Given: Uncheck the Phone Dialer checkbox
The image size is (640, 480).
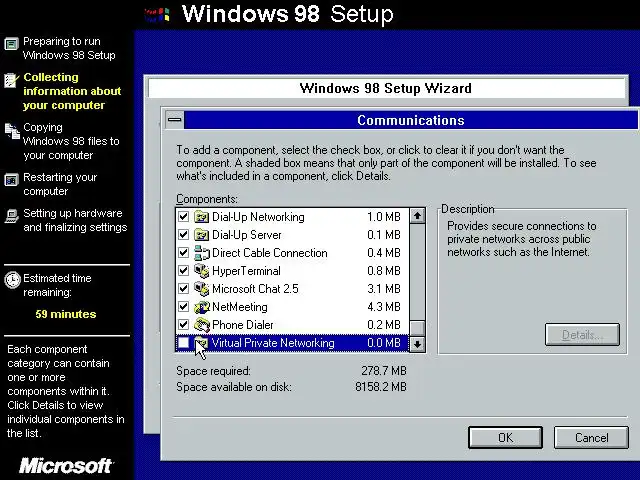Looking at the screenshot, I should (x=184, y=324).
